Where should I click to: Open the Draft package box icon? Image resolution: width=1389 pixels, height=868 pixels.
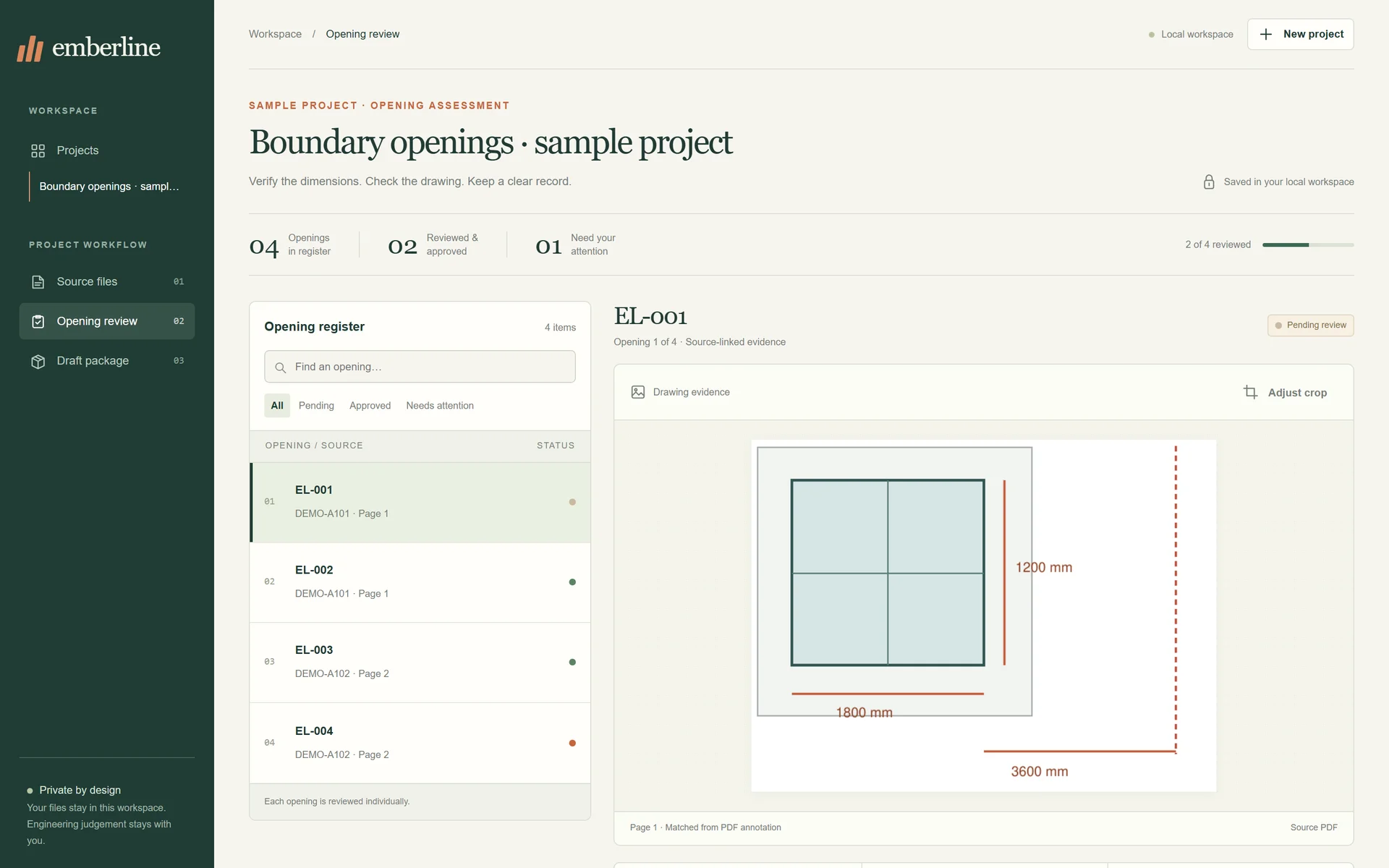(38, 361)
